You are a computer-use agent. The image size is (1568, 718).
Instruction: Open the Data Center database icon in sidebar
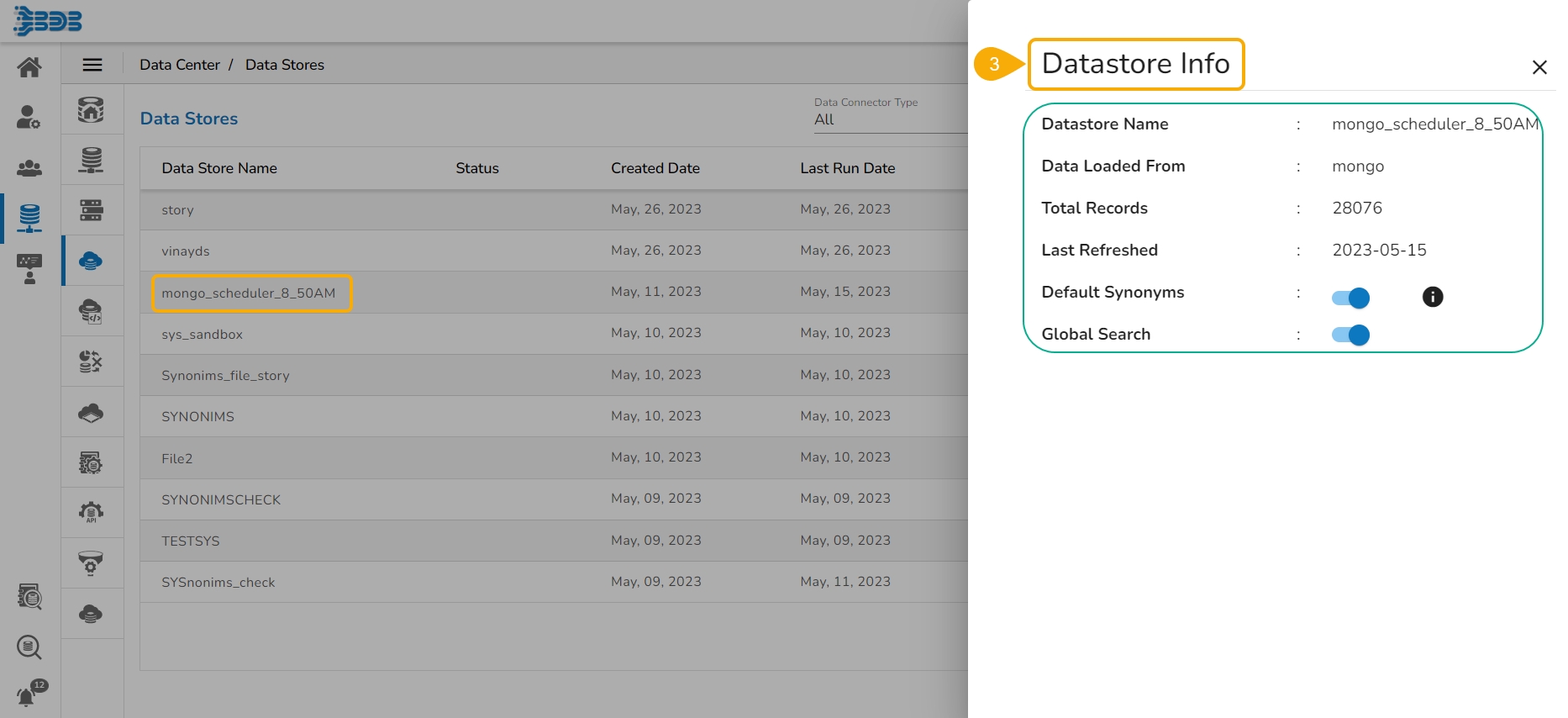tap(29, 218)
